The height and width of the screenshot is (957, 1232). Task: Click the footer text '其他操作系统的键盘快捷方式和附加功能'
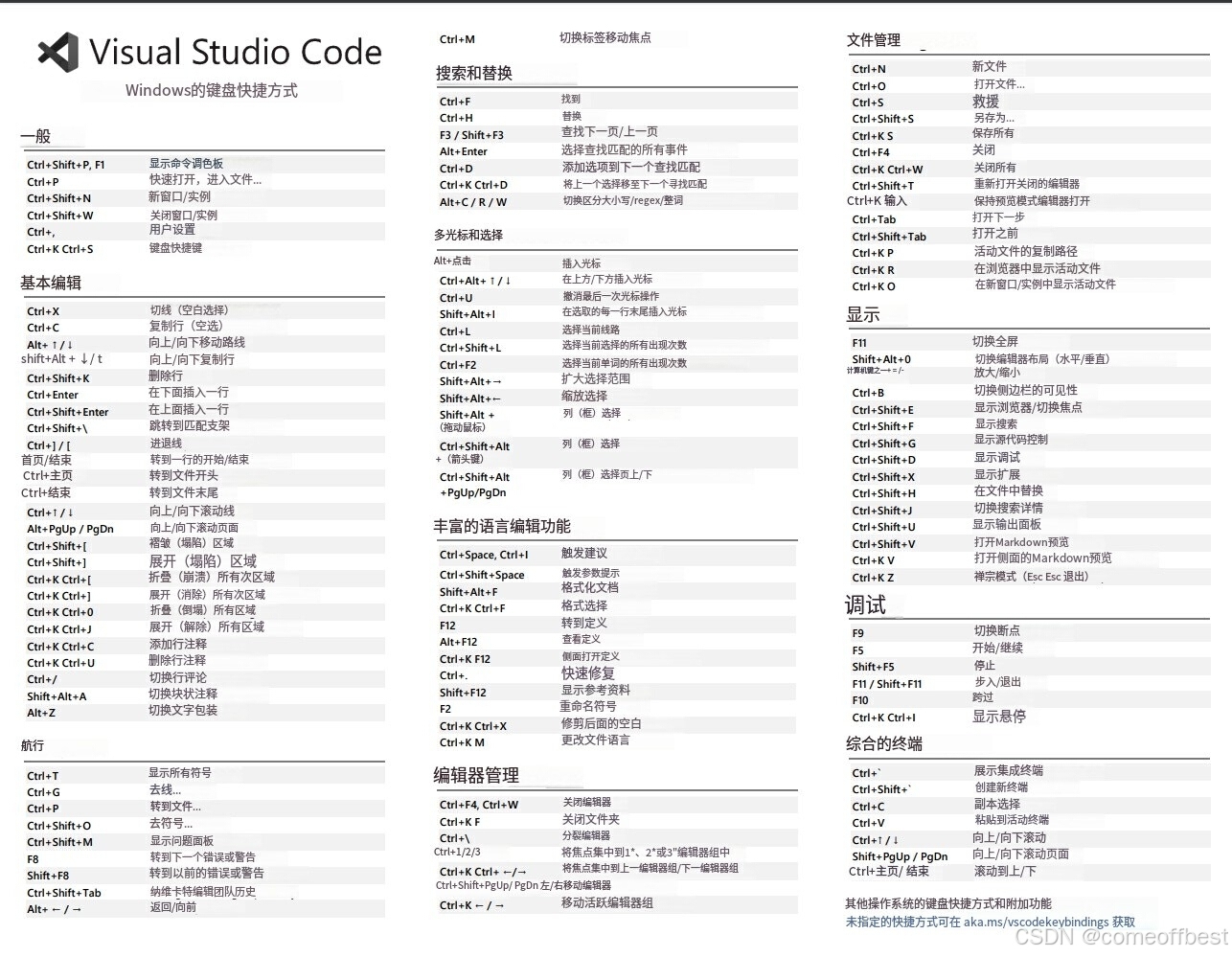tap(948, 903)
